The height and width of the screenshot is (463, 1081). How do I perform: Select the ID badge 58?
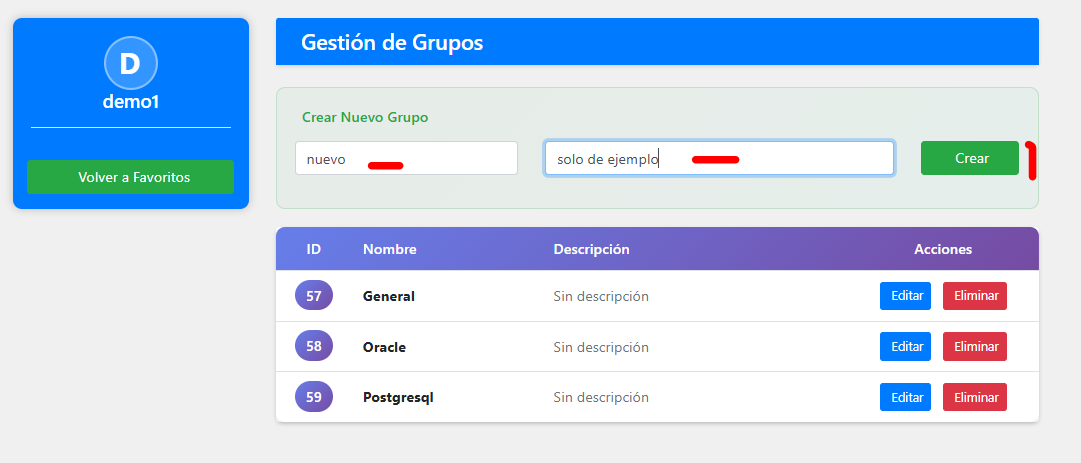[314, 346]
